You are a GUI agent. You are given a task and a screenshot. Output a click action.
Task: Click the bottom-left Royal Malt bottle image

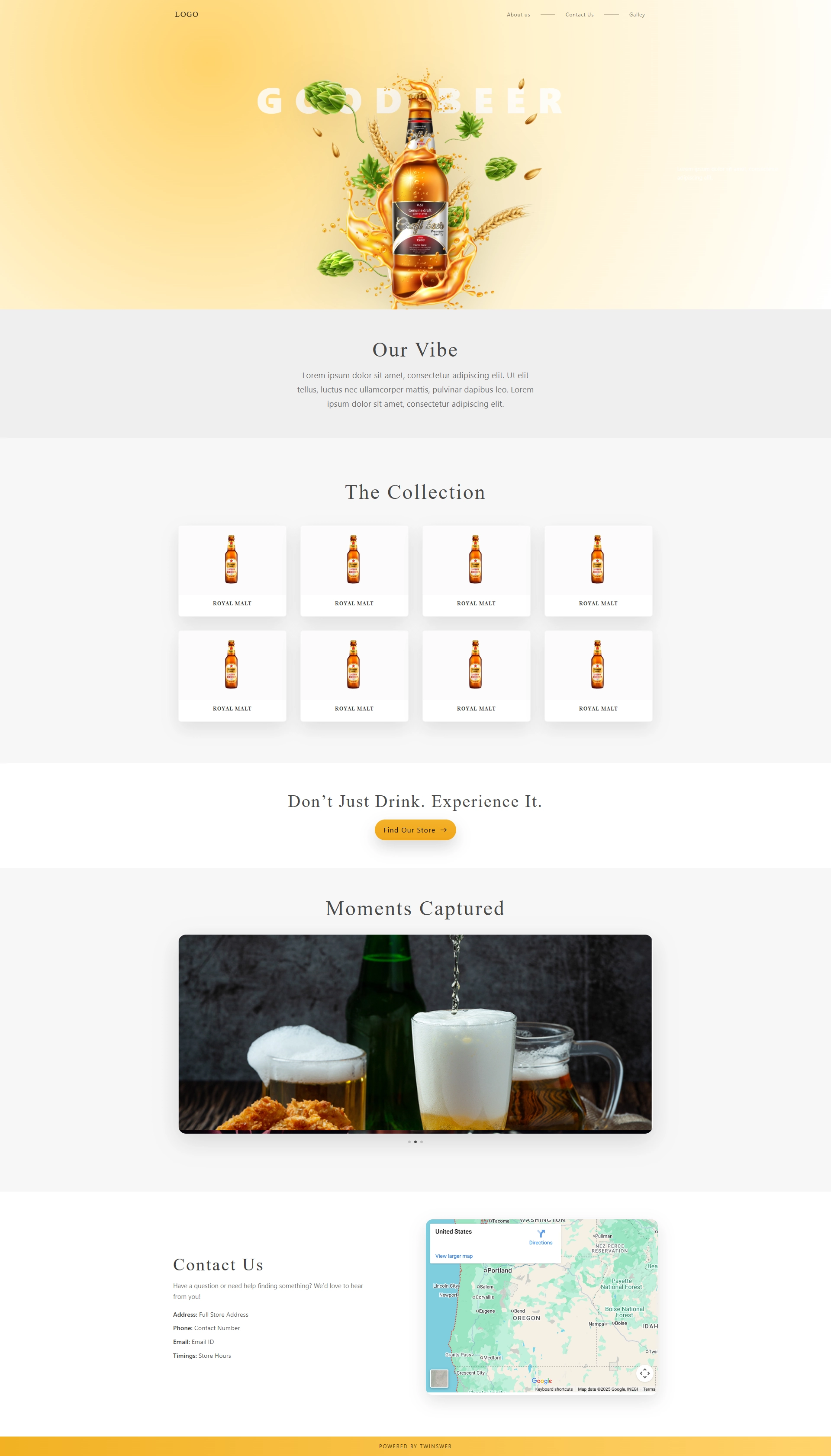click(x=231, y=664)
